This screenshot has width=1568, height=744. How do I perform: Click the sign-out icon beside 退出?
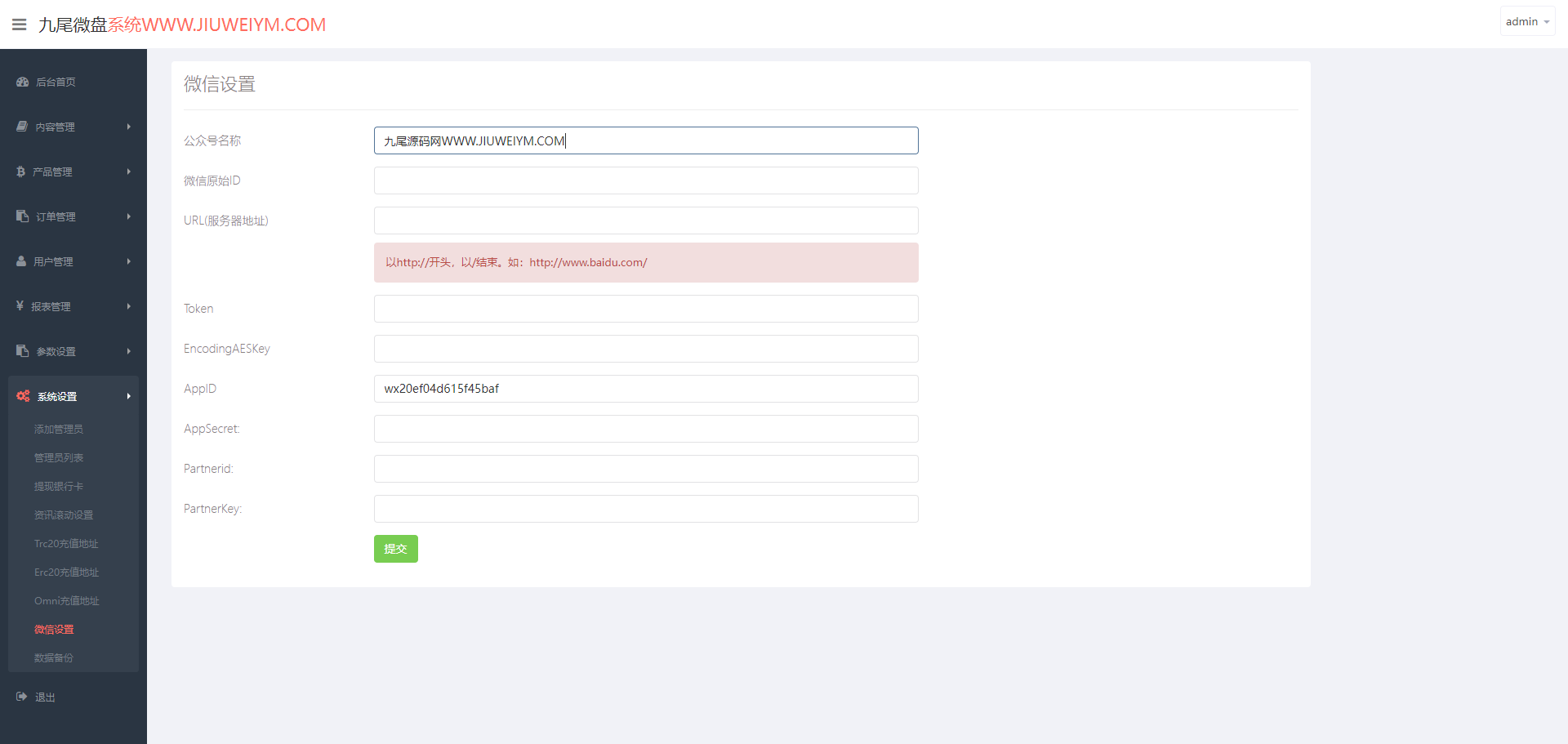point(22,697)
